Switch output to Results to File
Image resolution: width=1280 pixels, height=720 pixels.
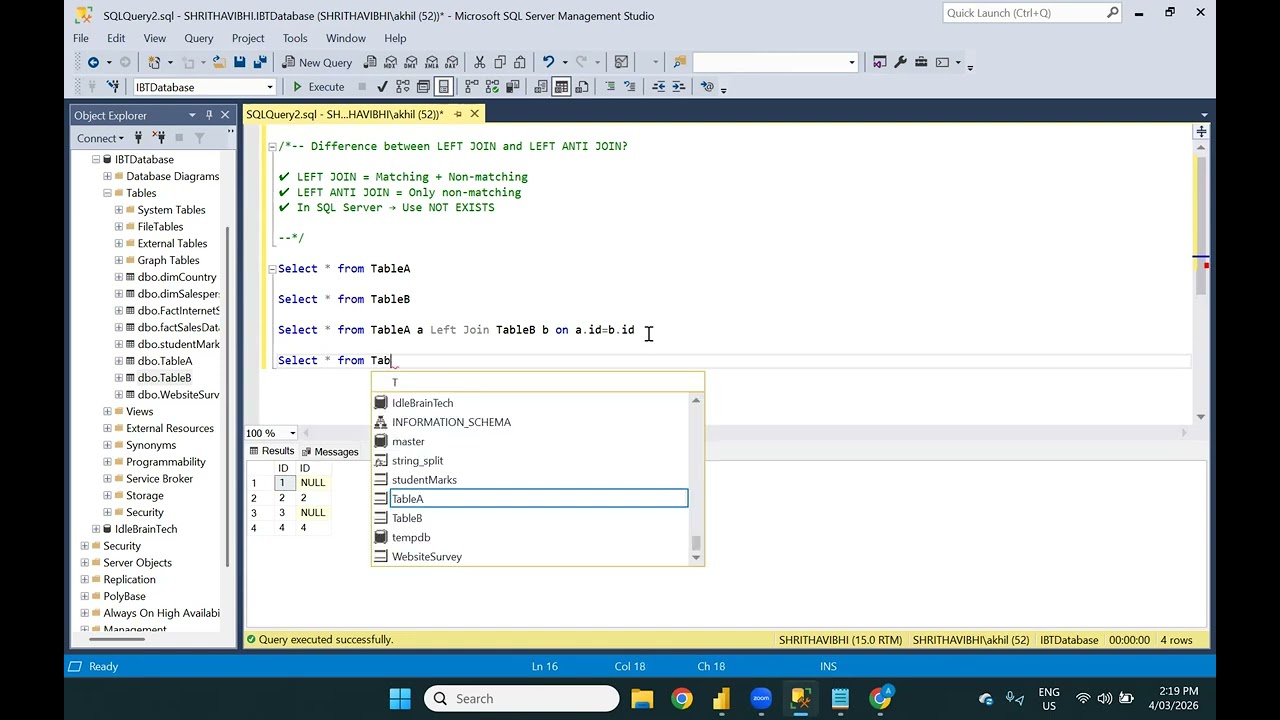pos(581,87)
